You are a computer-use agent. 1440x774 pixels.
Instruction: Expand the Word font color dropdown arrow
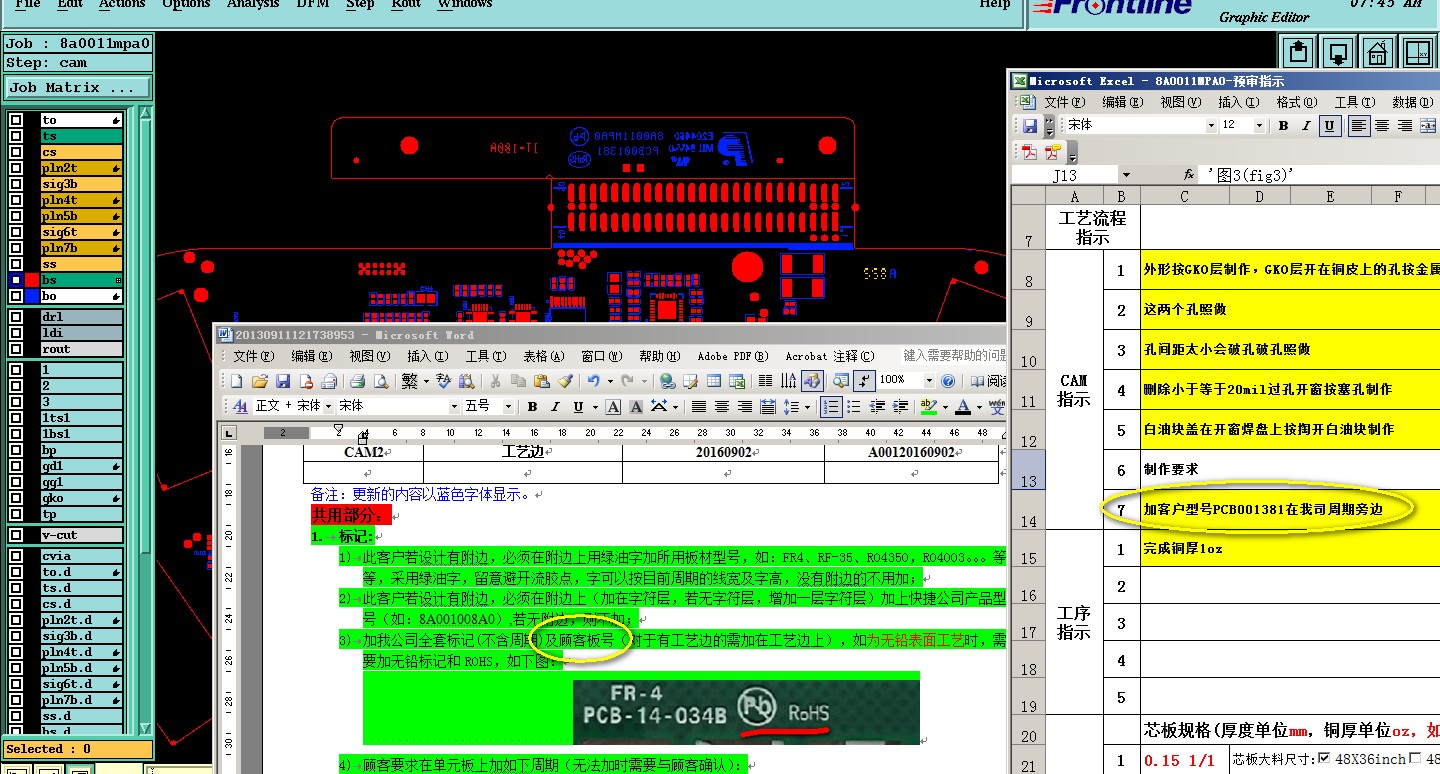click(x=979, y=407)
